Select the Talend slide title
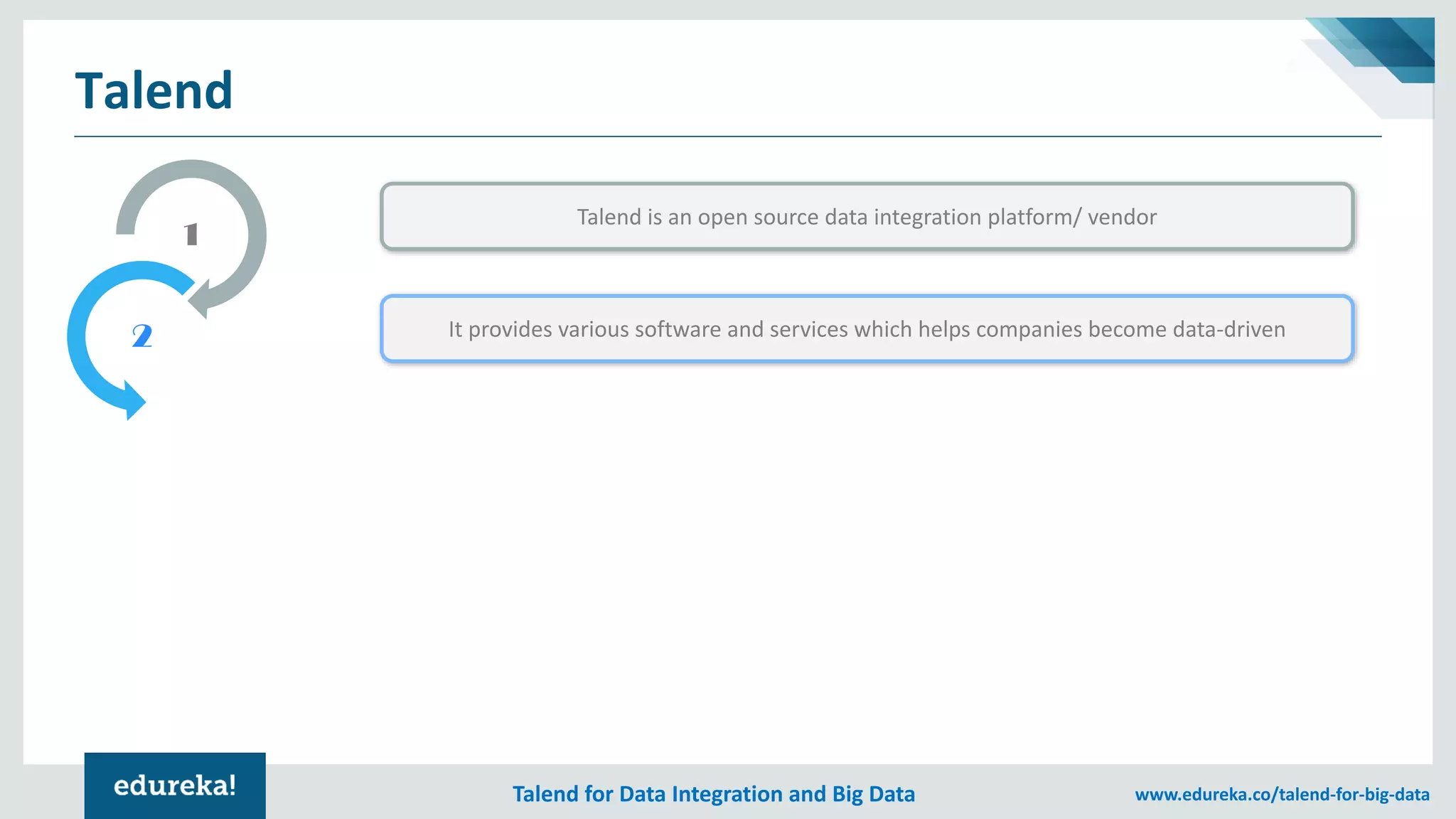 (x=154, y=91)
